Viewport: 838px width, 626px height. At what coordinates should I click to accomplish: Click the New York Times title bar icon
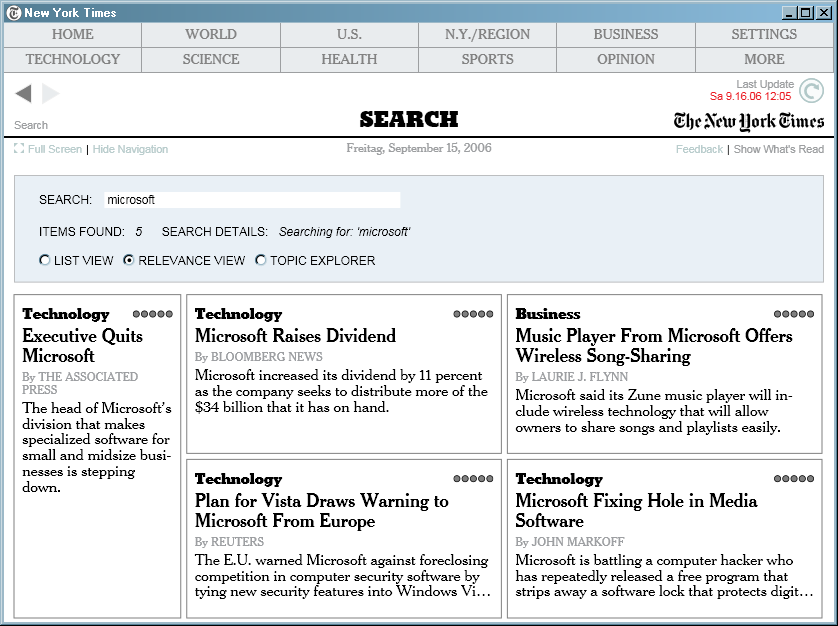pos(14,13)
